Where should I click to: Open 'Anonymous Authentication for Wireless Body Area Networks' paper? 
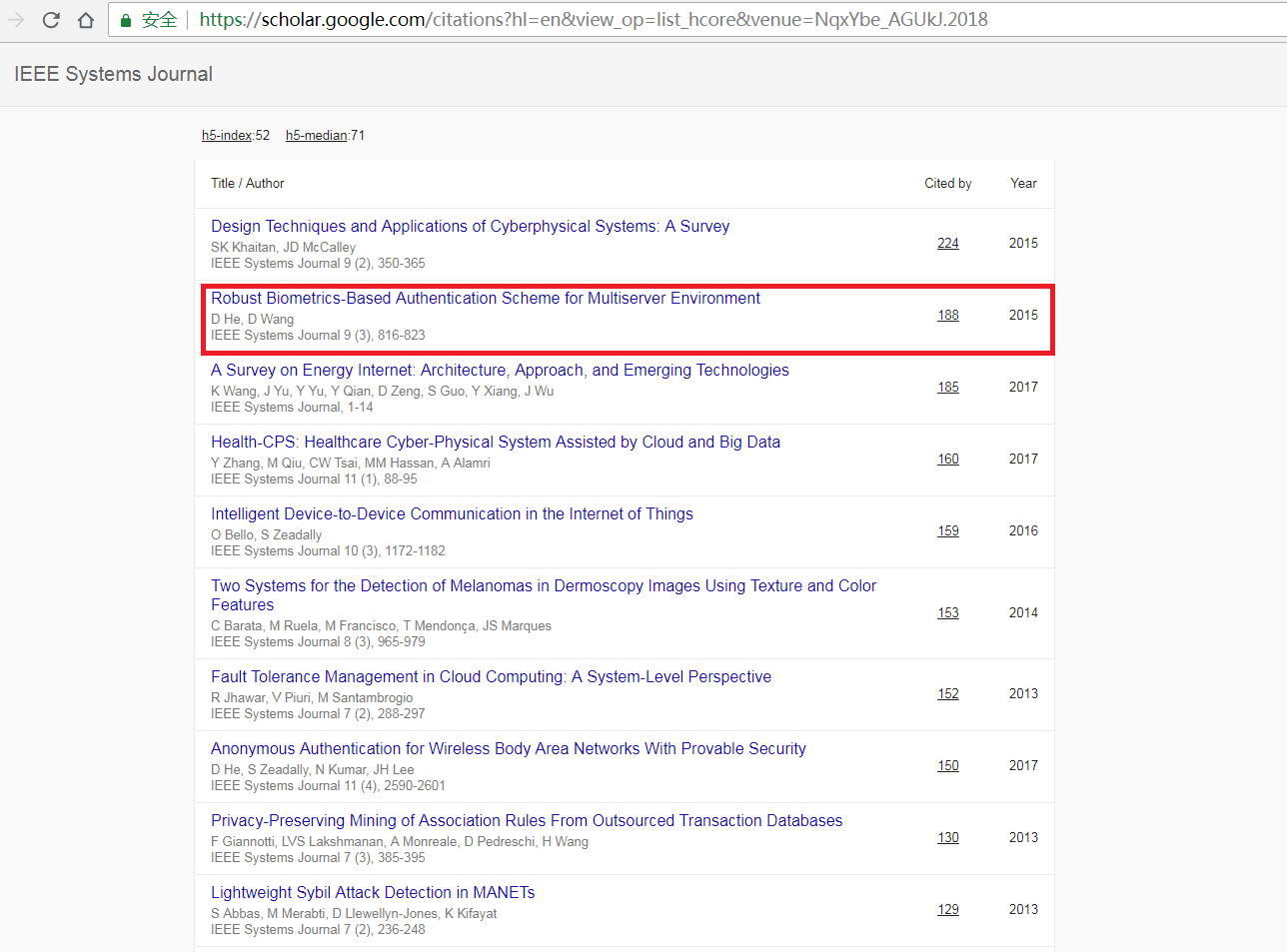509,749
